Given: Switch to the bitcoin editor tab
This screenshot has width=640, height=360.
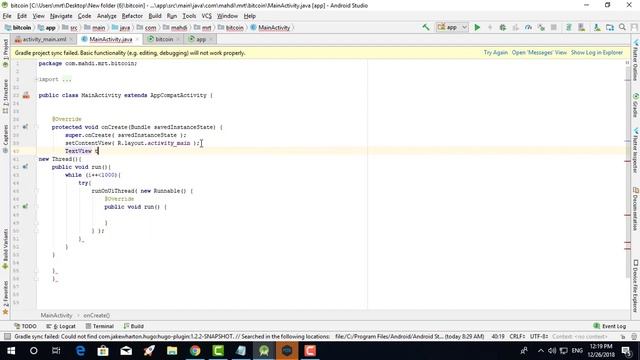Looking at the screenshot, I should click(164, 39).
